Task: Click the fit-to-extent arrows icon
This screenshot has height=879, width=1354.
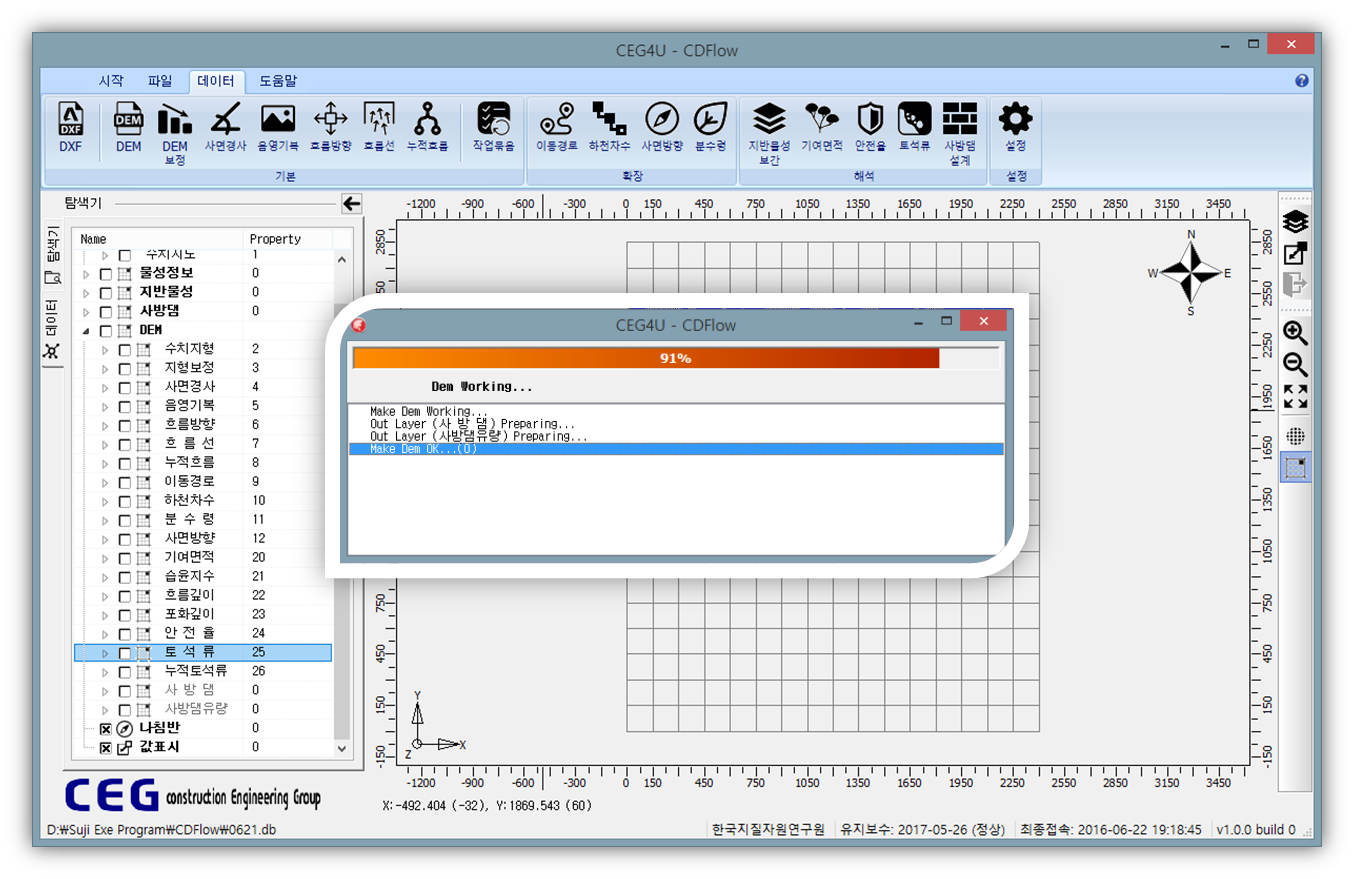Action: [x=1296, y=397]
